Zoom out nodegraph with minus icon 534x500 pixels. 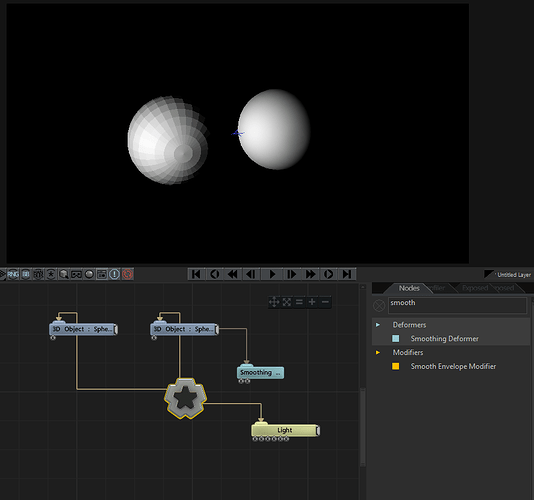(325, 302)
